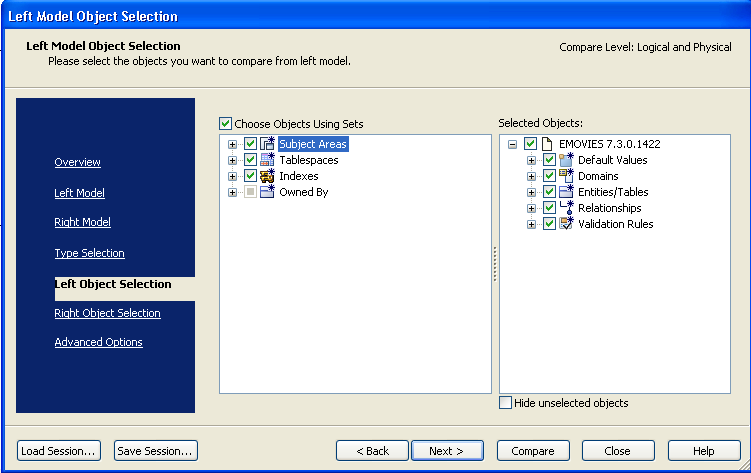This screenshot has height=473, width=751.
Task: Open the Advanced Options step
Action: point(98,342)
